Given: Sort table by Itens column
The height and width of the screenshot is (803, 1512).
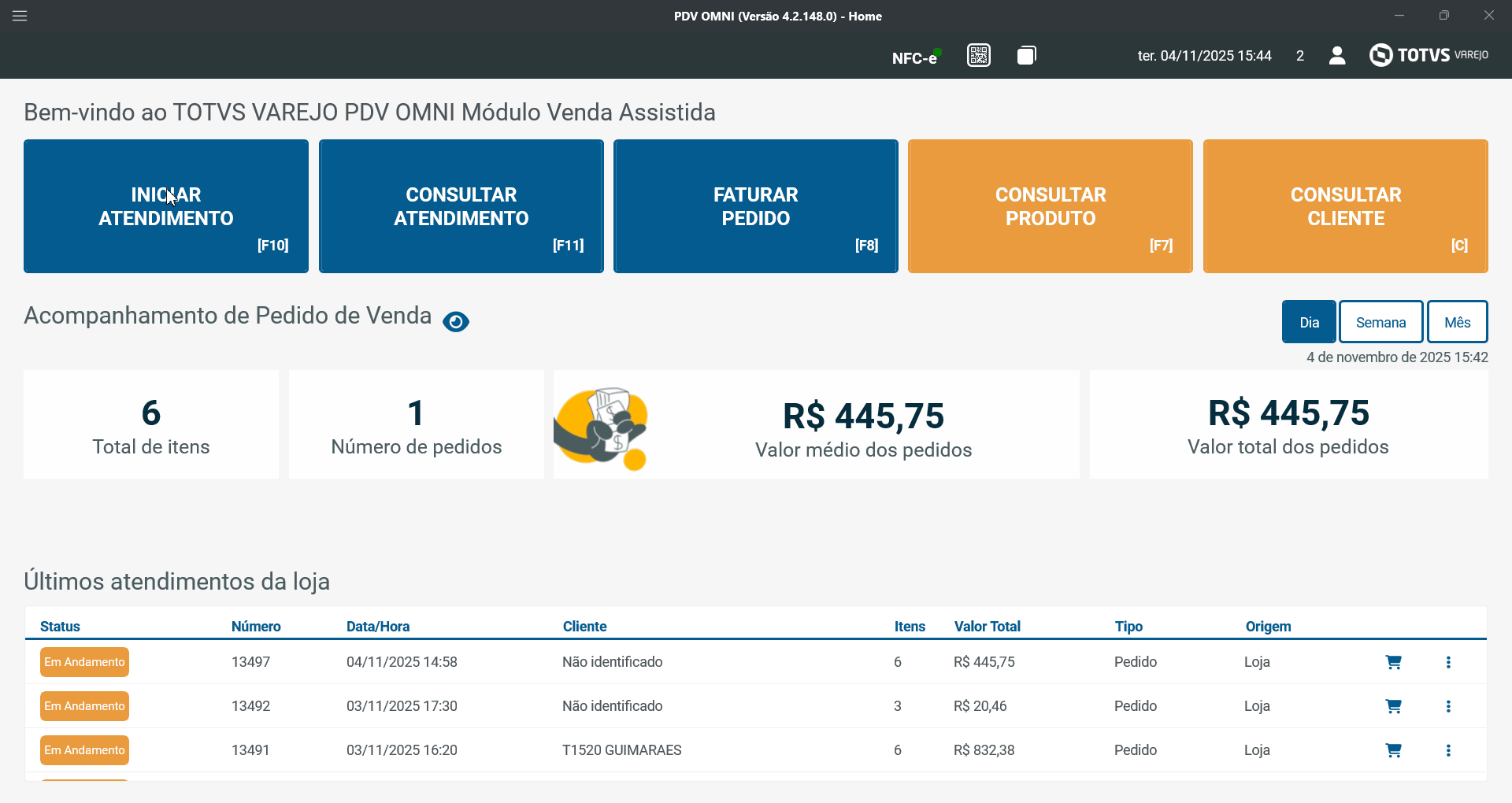Looking at the screenshot, I should click(910, 627).
